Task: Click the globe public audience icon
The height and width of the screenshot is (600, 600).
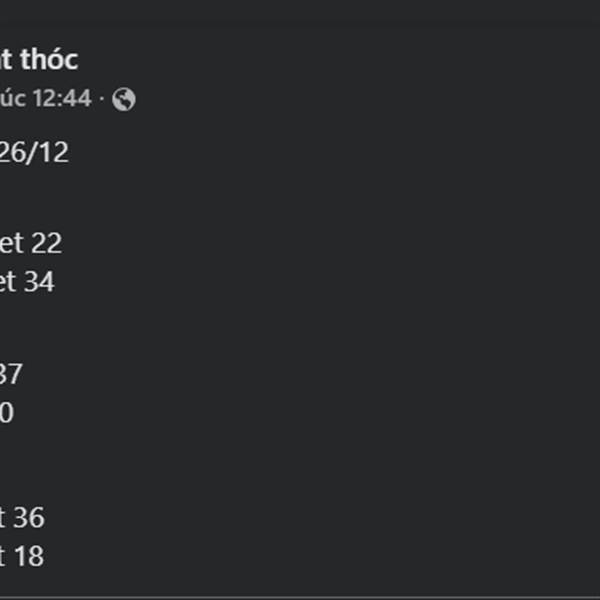Action: point(124,99)
